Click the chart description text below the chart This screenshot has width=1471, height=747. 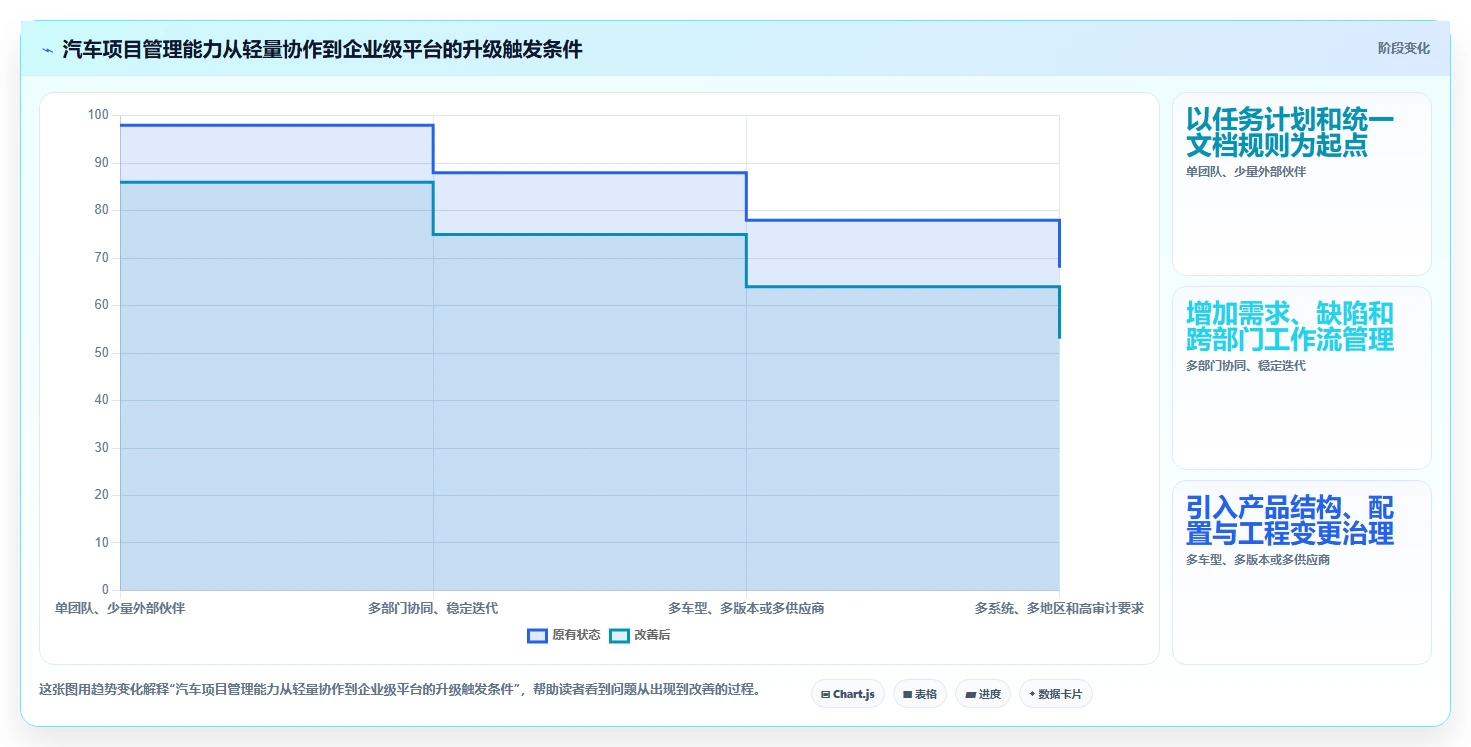coord(400,689)
